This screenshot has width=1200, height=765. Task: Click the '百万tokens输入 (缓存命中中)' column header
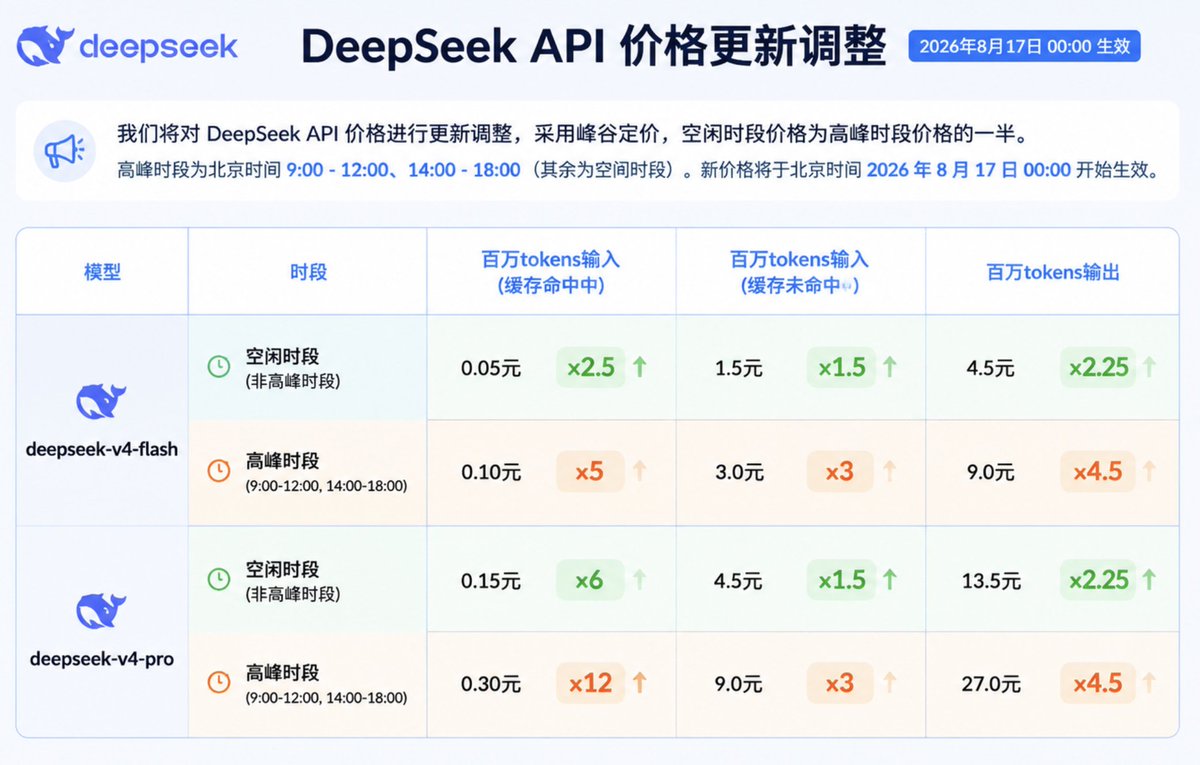point(551,272)
